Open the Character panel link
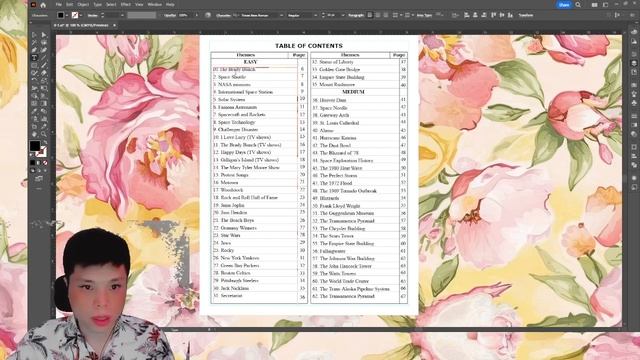 pos(224,15)
